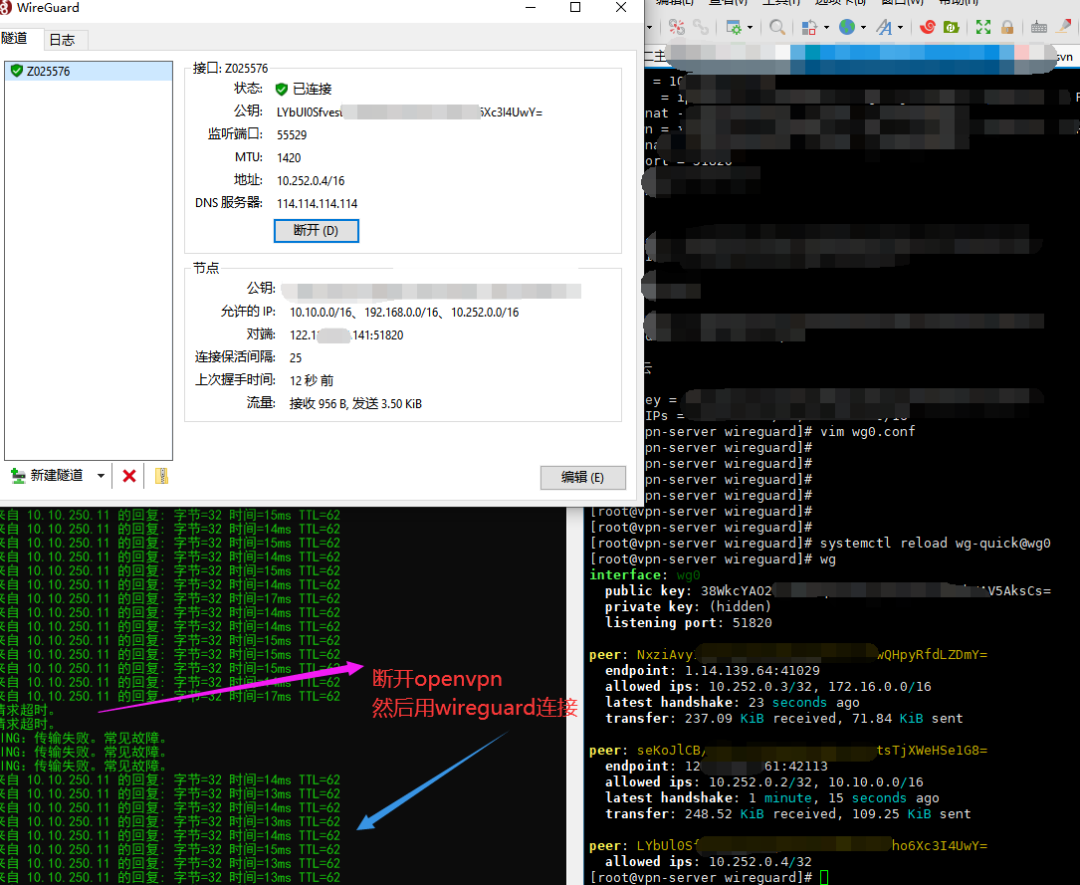Click the WireGuard logo in the title bar
This screenshot has width=1080, height=885.
click(6, 8)
